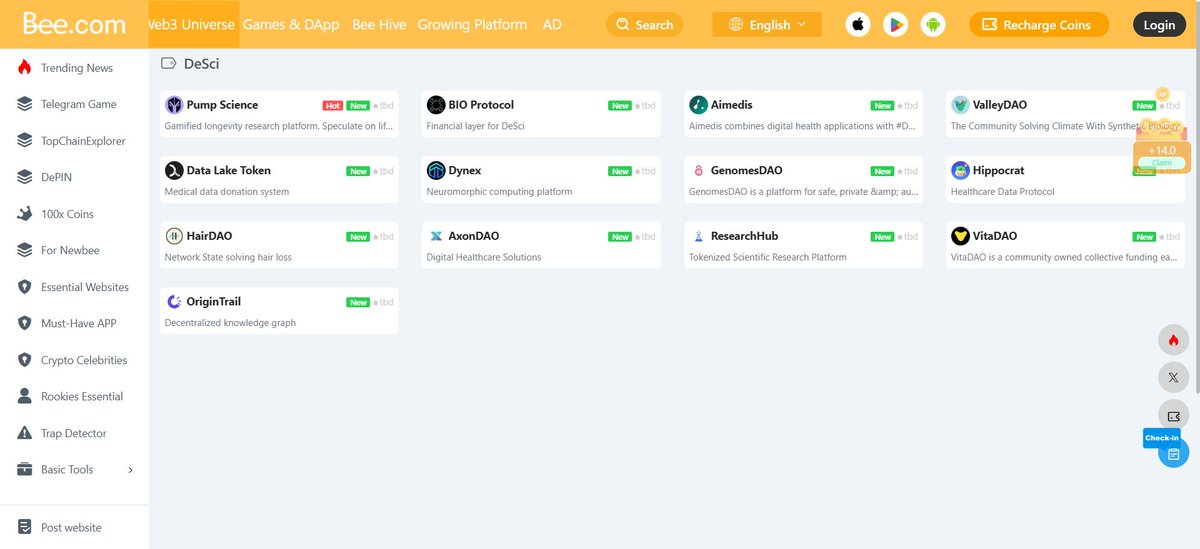Open the AxonDAO card title
The image size is (1200, 549).
click(474, 236)
